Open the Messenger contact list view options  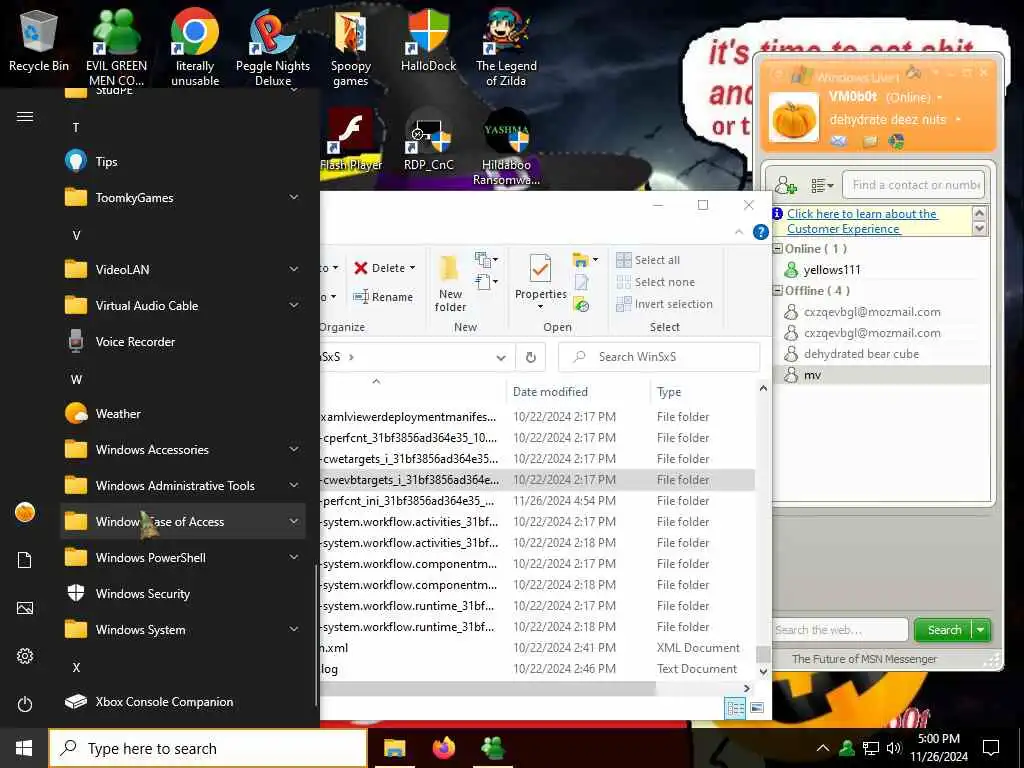pyautogui.click(x=822, y=186)
